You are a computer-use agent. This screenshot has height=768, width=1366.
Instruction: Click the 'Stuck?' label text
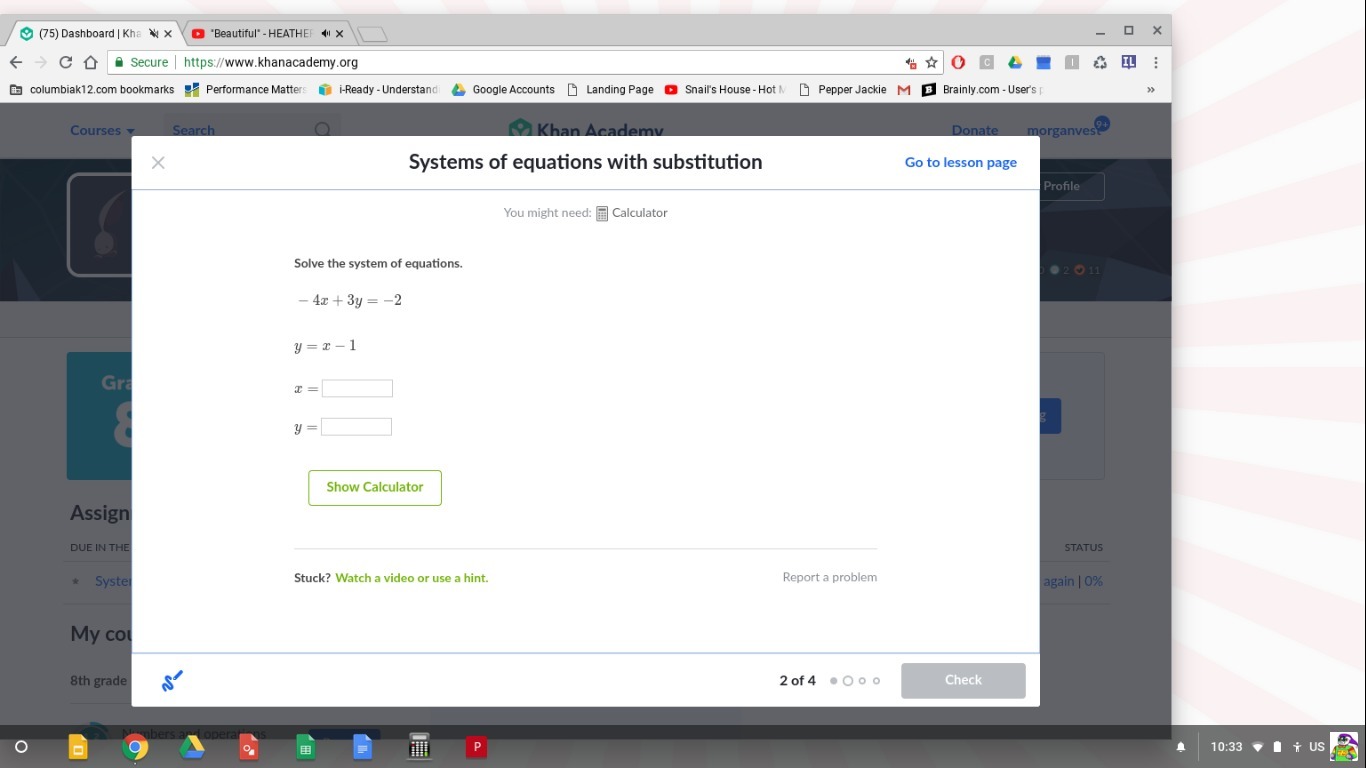point(312,578)
